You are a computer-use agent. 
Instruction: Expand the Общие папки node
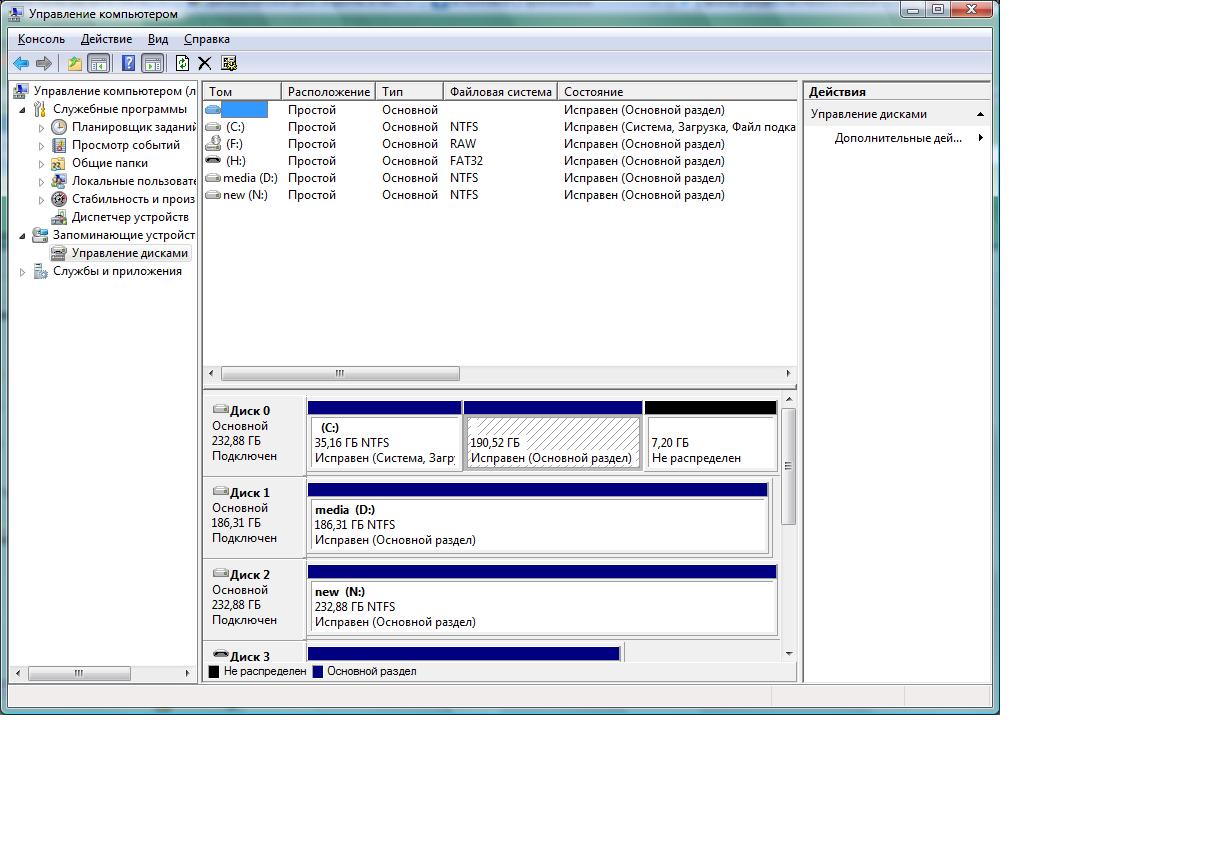(x=42, y=164)
